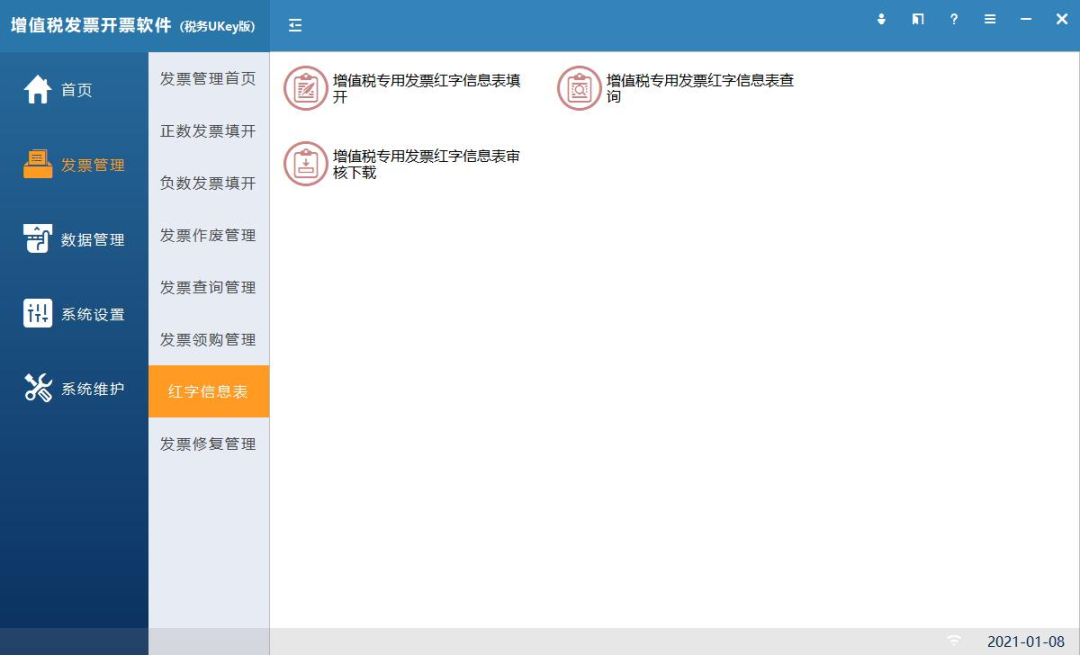Select the 发票管理 printer icon

click(x=37, y=164)
